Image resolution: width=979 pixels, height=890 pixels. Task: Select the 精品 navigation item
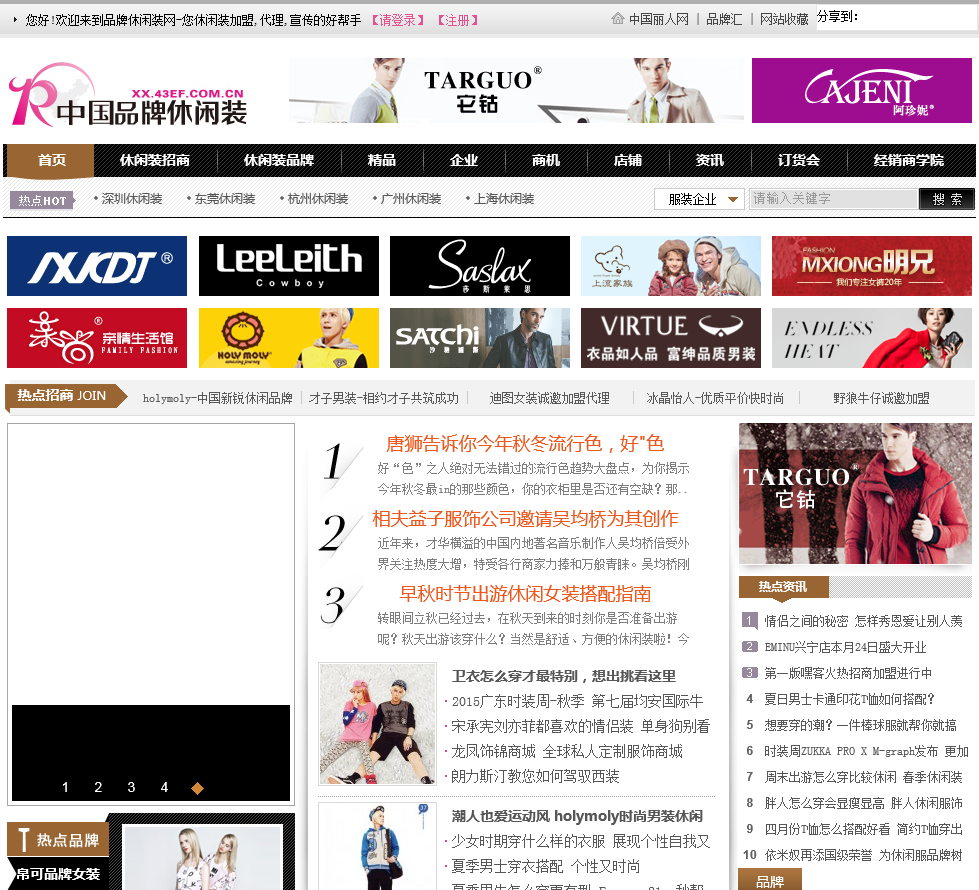381,160
